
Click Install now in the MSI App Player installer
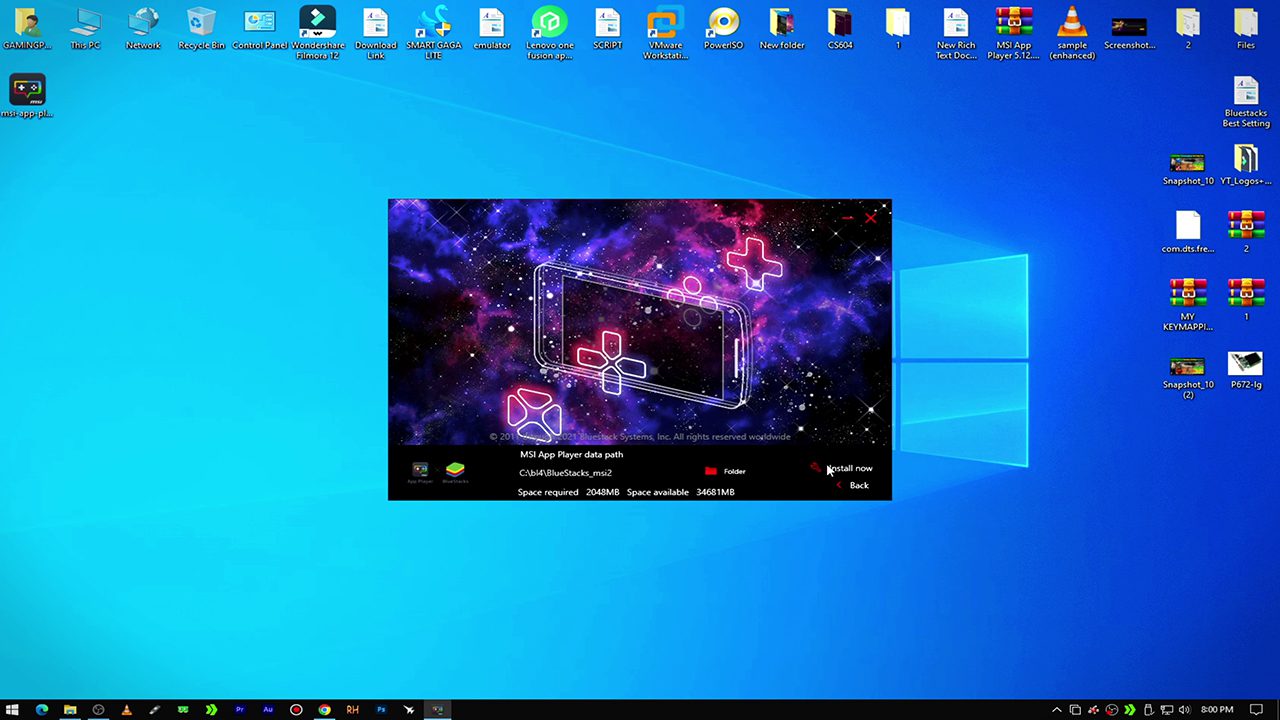point(849,468)
